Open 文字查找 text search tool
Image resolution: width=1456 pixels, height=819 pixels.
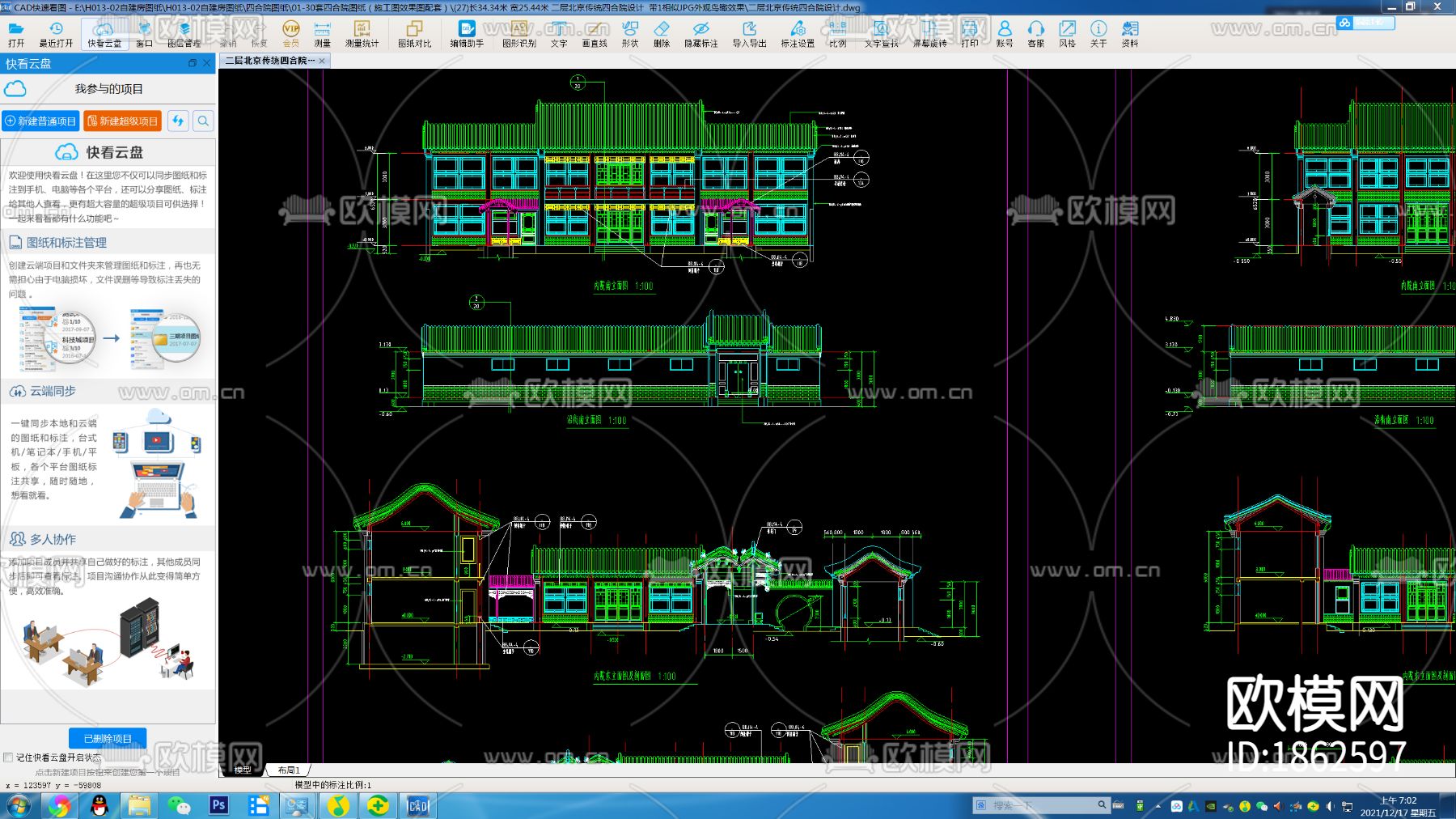pos(881,33)
